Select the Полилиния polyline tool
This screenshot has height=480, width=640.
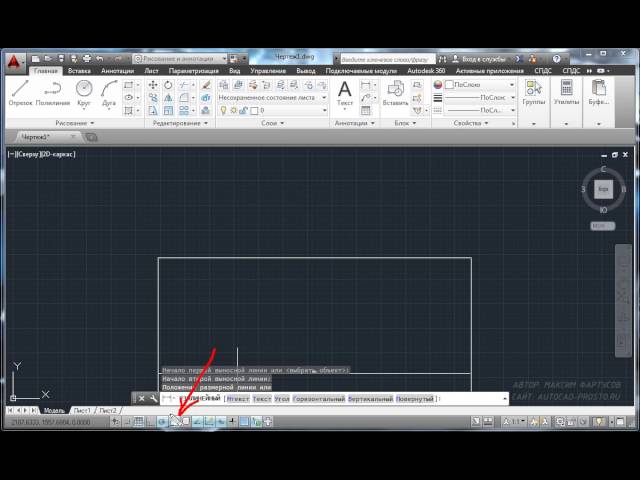point(53,93)
